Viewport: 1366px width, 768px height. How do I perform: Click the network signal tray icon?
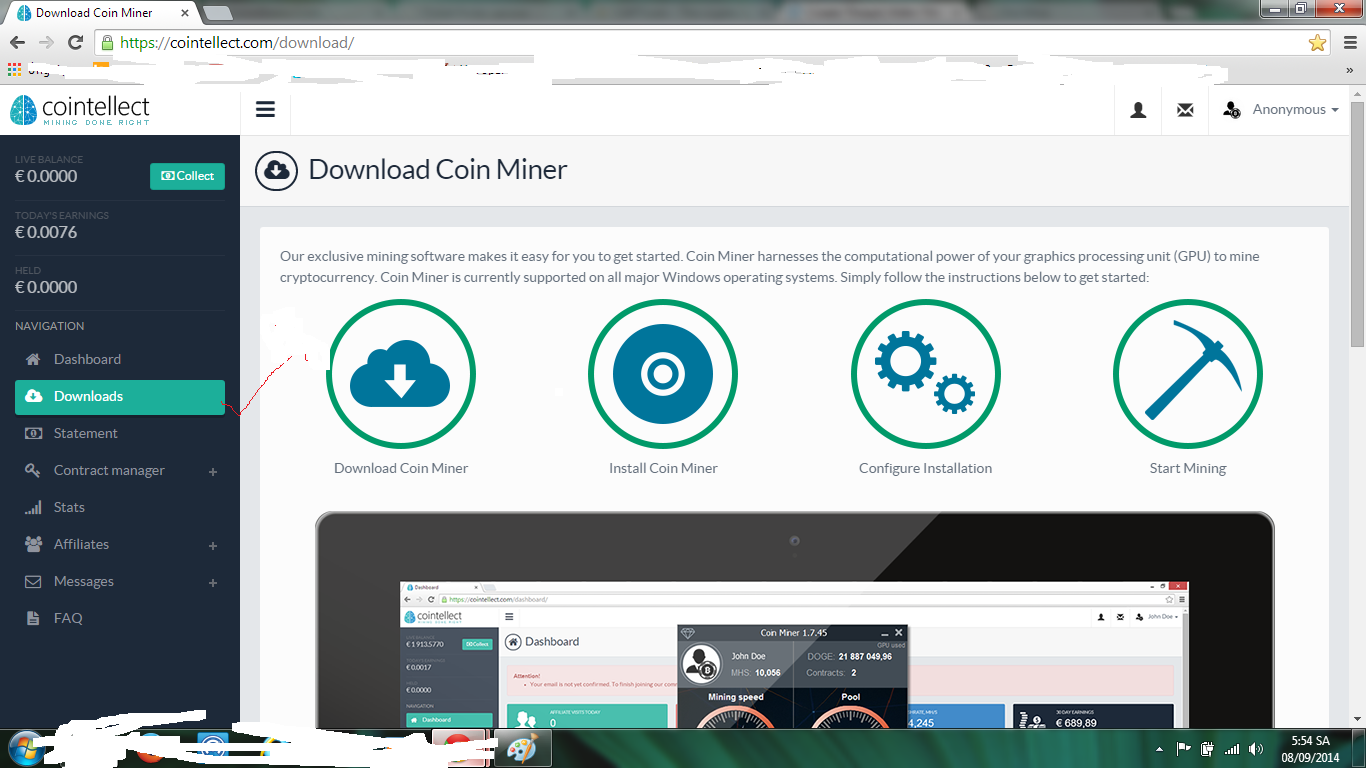tap(1232, 748)
